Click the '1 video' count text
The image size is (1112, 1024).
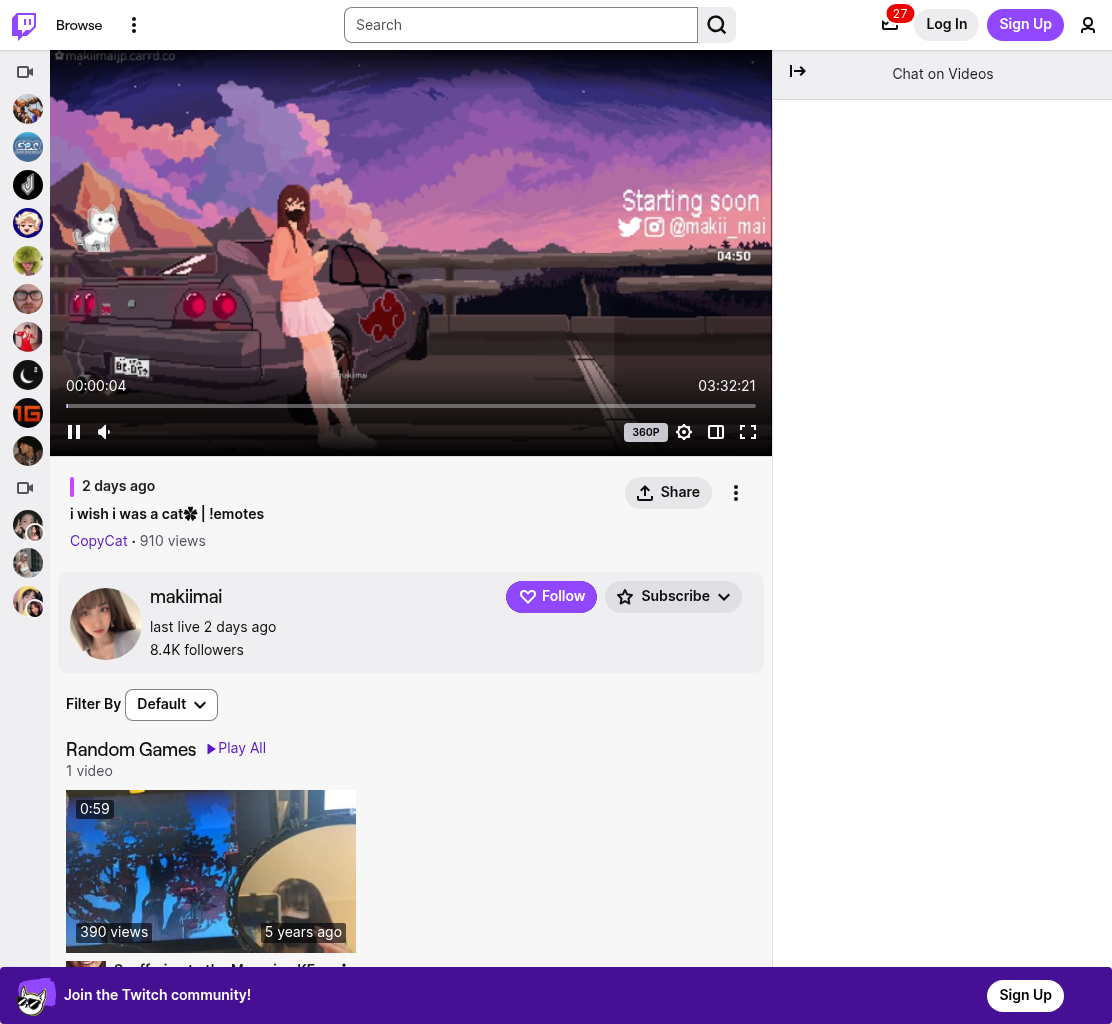point(89,771)
